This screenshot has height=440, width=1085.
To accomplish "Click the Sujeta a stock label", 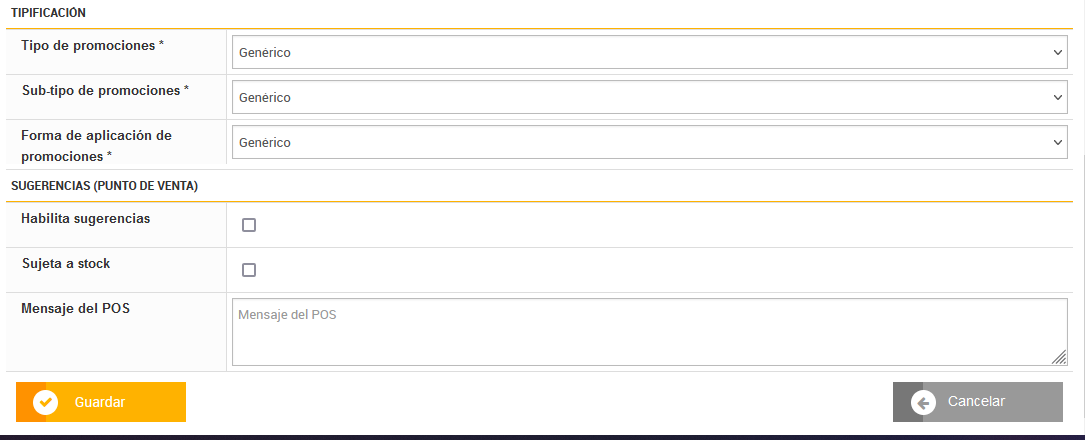I will click(65, 263).
